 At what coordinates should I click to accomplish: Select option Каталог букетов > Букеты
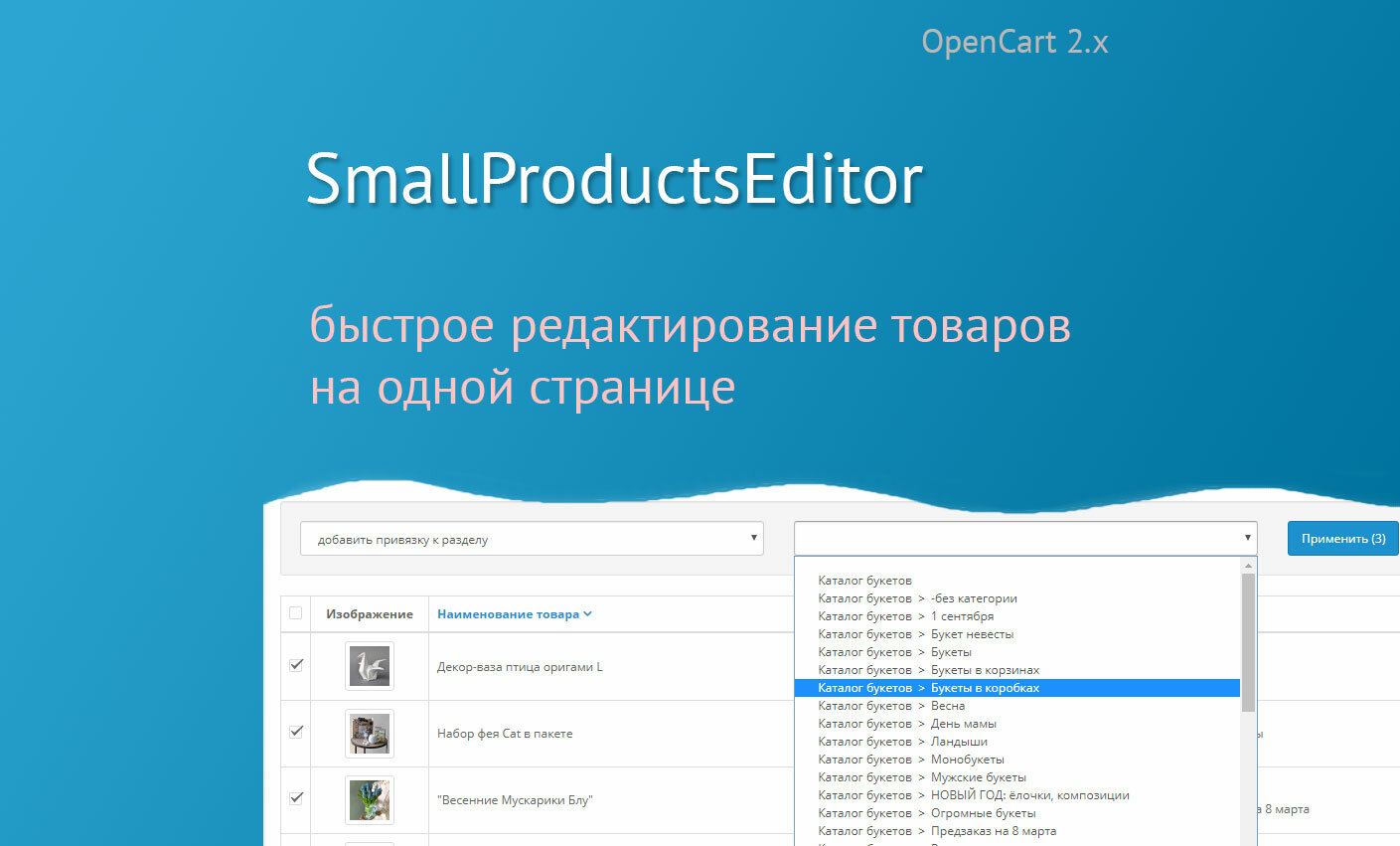coord(1017,652)
